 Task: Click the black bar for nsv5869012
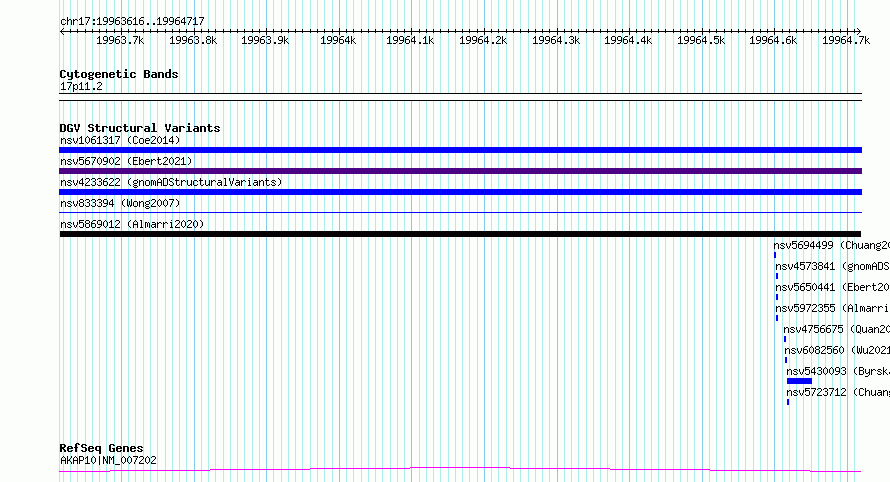pyautogui.click(x=460, y=234)
